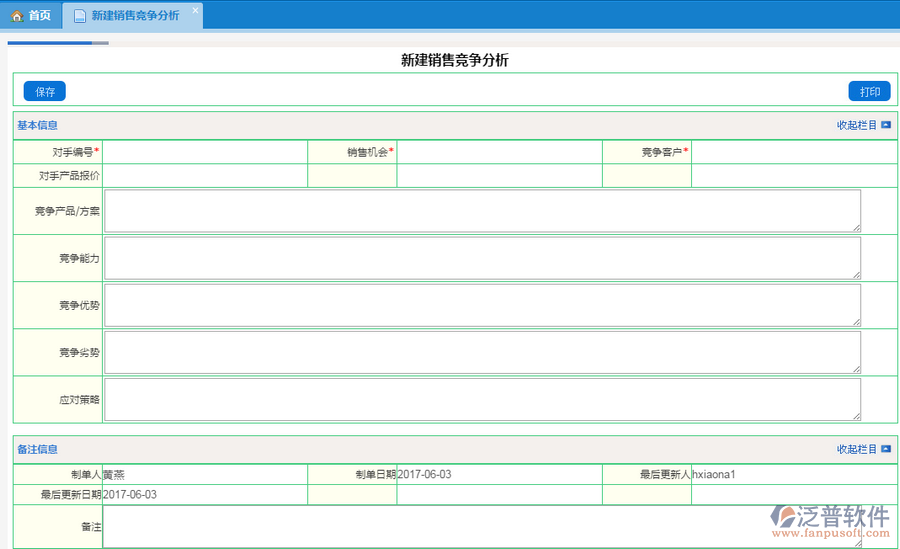Click into the 销售机会 input field
Viewport: 900px width, 549px height.
(x=499, y=152)
